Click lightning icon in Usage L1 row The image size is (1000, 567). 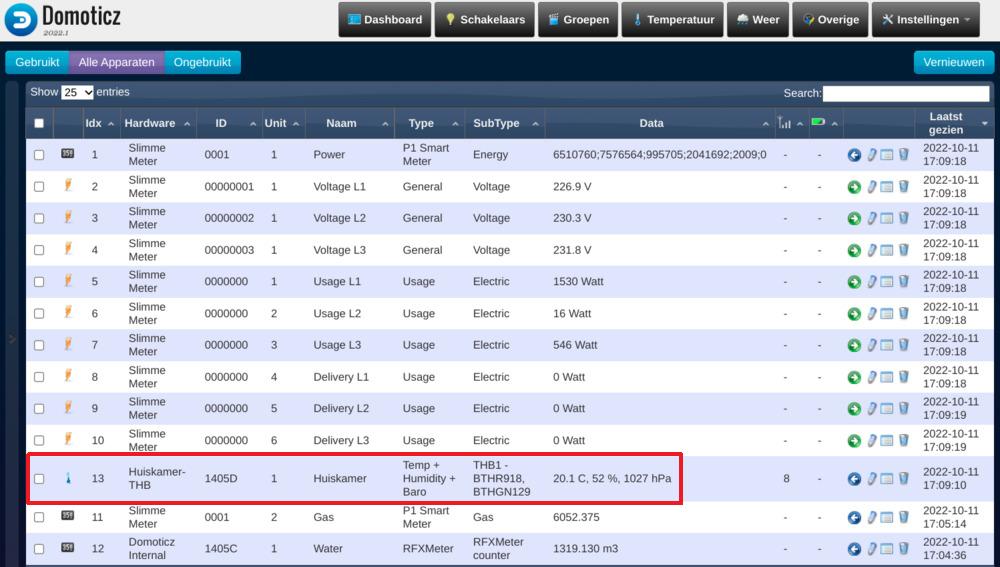click(x=68, y=281)
